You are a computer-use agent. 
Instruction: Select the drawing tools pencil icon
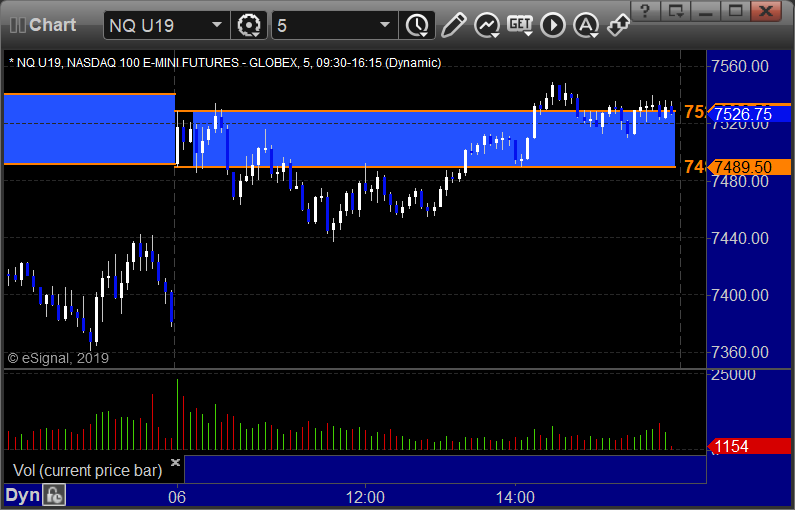pyautogui.click(x=453, y=25)
